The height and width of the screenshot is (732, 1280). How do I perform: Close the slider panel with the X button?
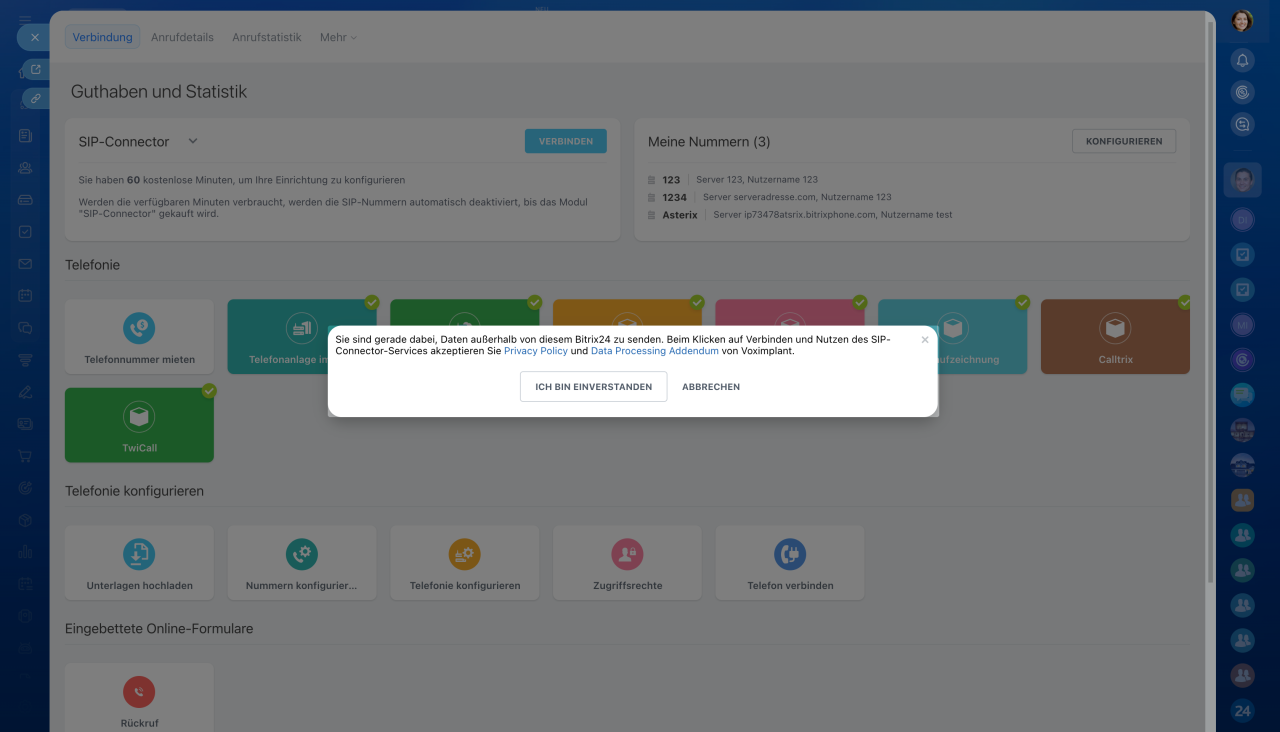pyautogui.click(x=34, y=37)
